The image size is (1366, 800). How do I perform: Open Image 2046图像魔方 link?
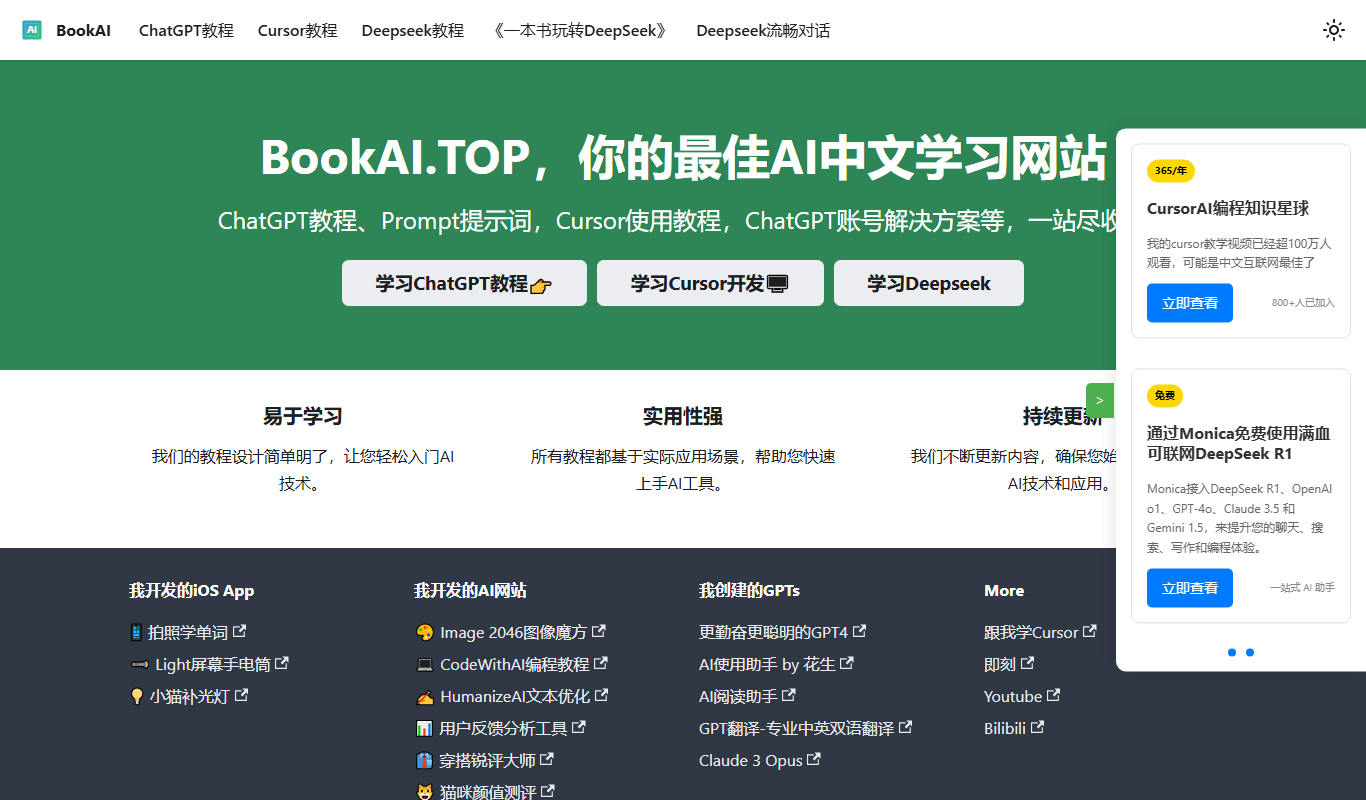(x=510, y=632)
